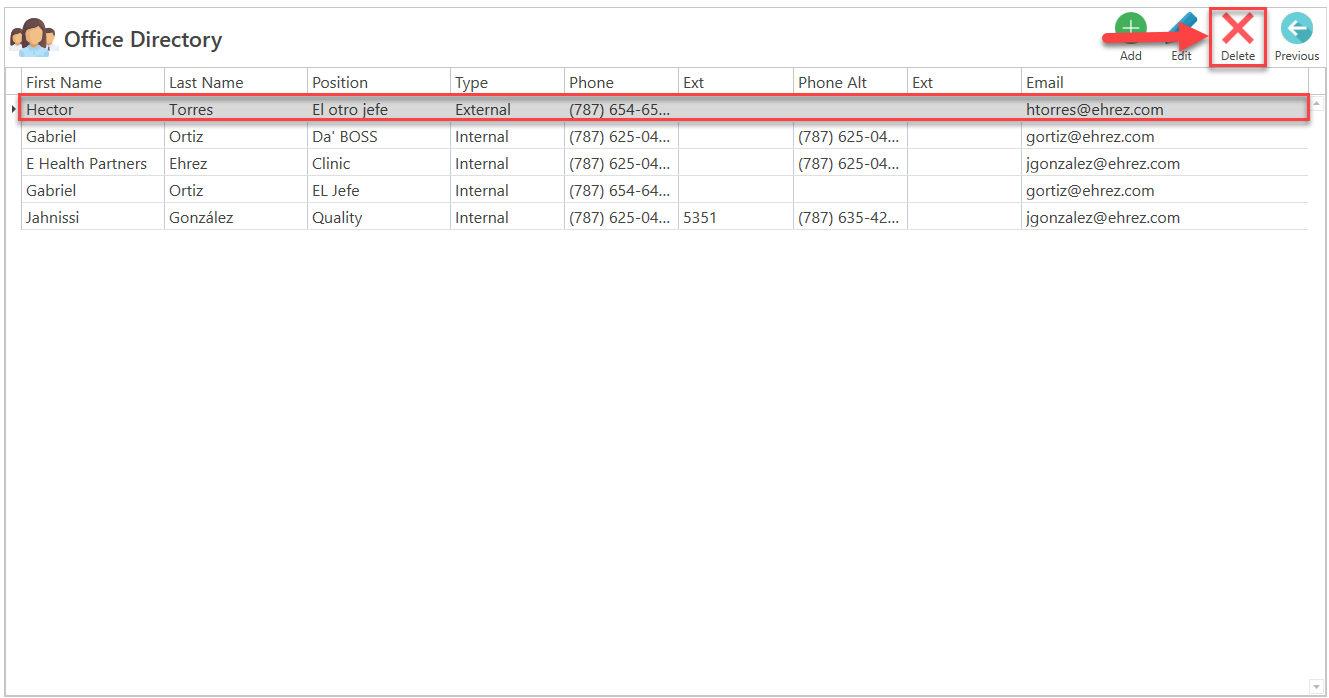This screenshot has width=1329, height=698.
Task: Sort by Type column header
Action: (x=507, y=82)
